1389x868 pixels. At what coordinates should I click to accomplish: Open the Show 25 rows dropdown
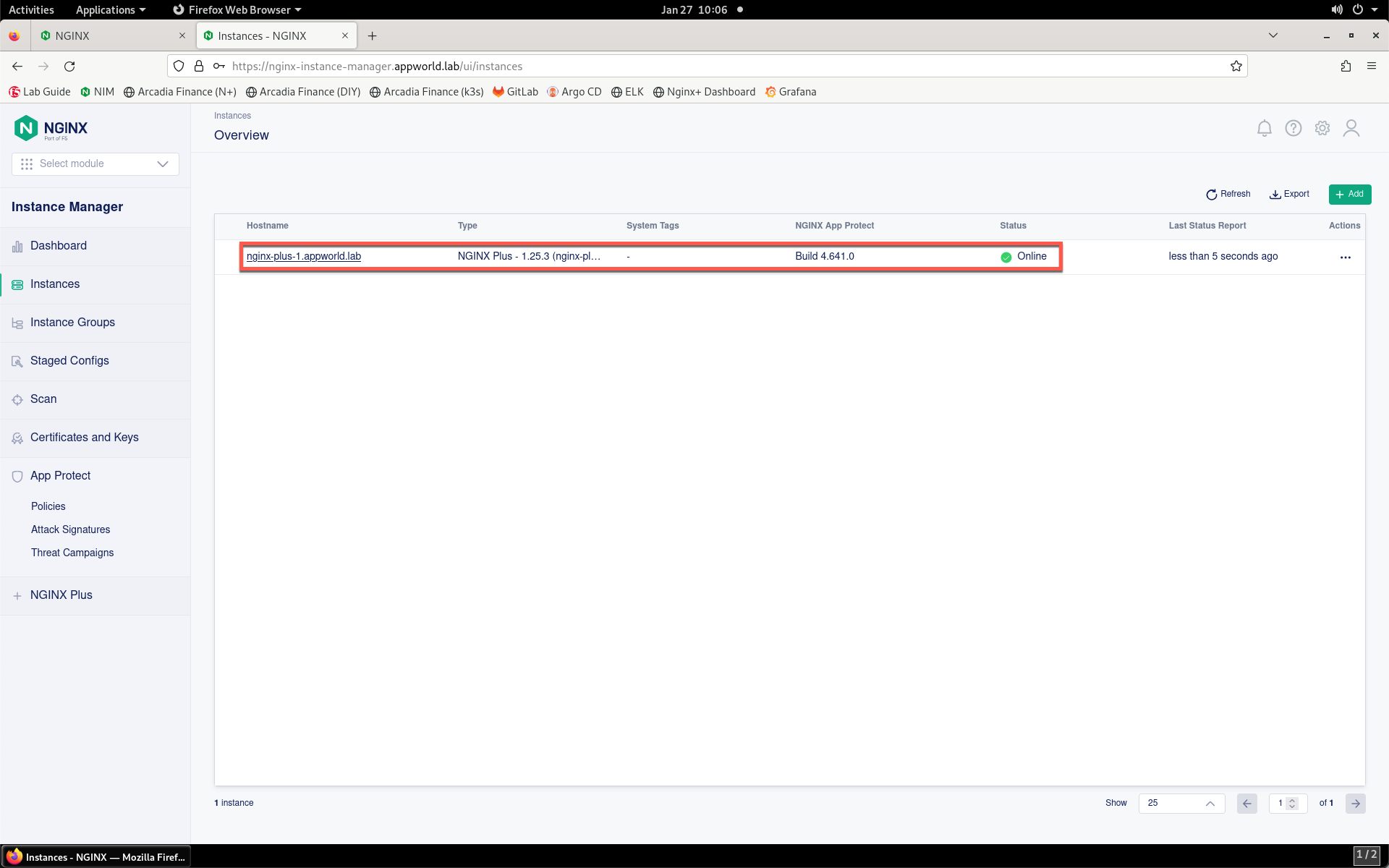(x=1181, y=803)
